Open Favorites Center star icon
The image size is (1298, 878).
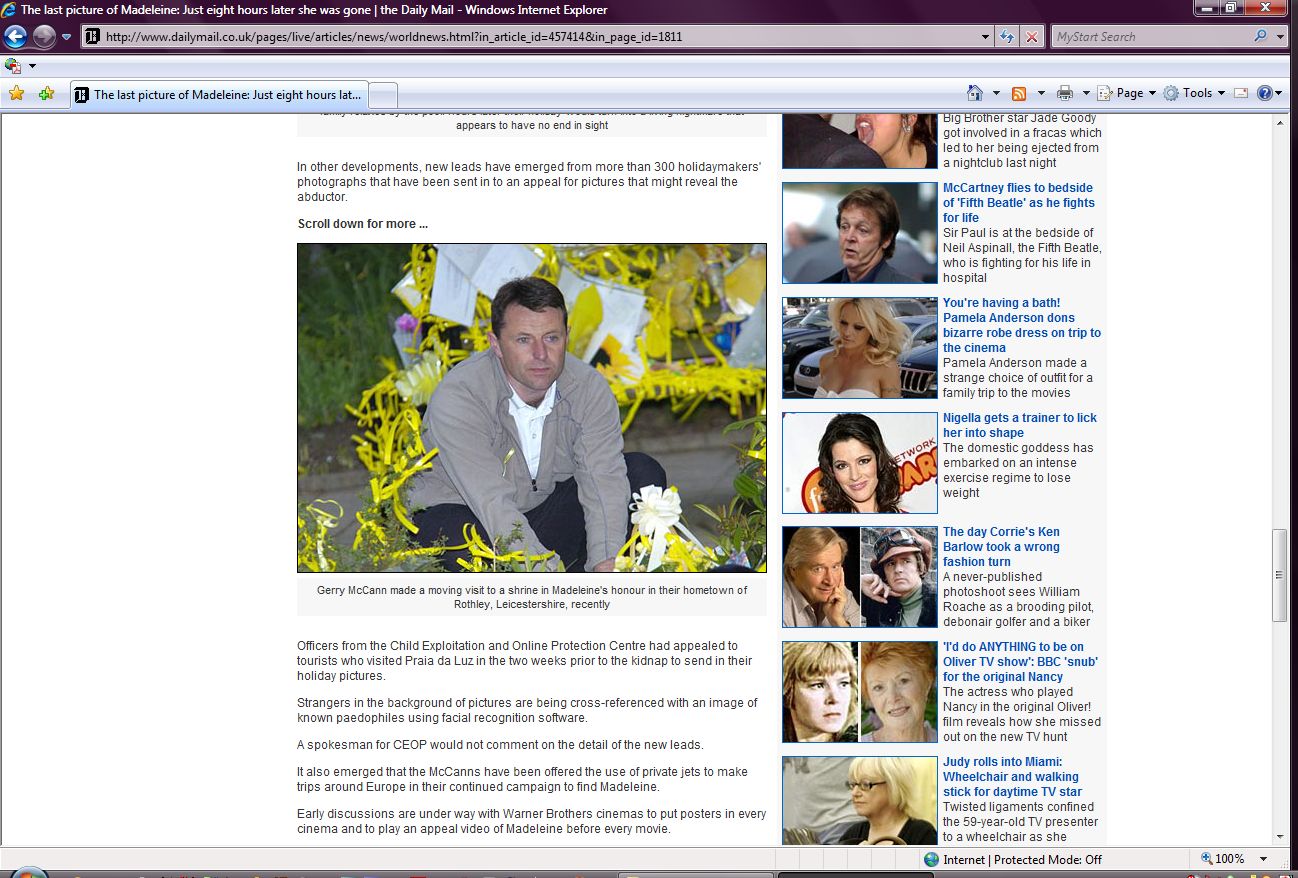(x=16, y=94)
